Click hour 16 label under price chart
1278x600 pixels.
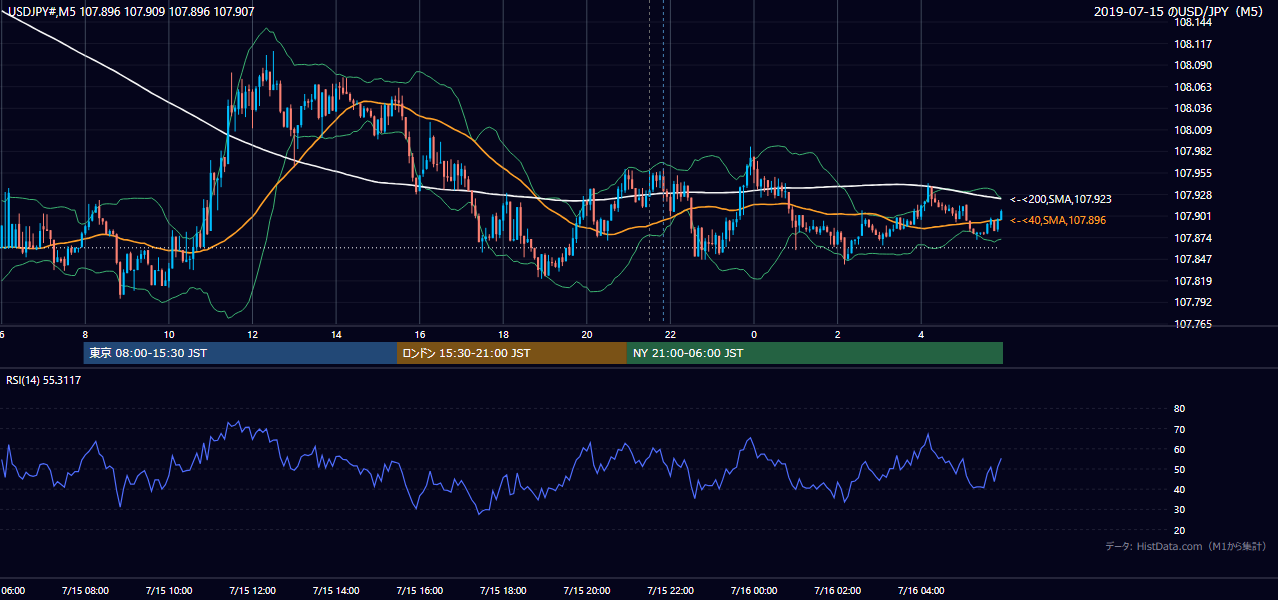(x=420, y=334)
